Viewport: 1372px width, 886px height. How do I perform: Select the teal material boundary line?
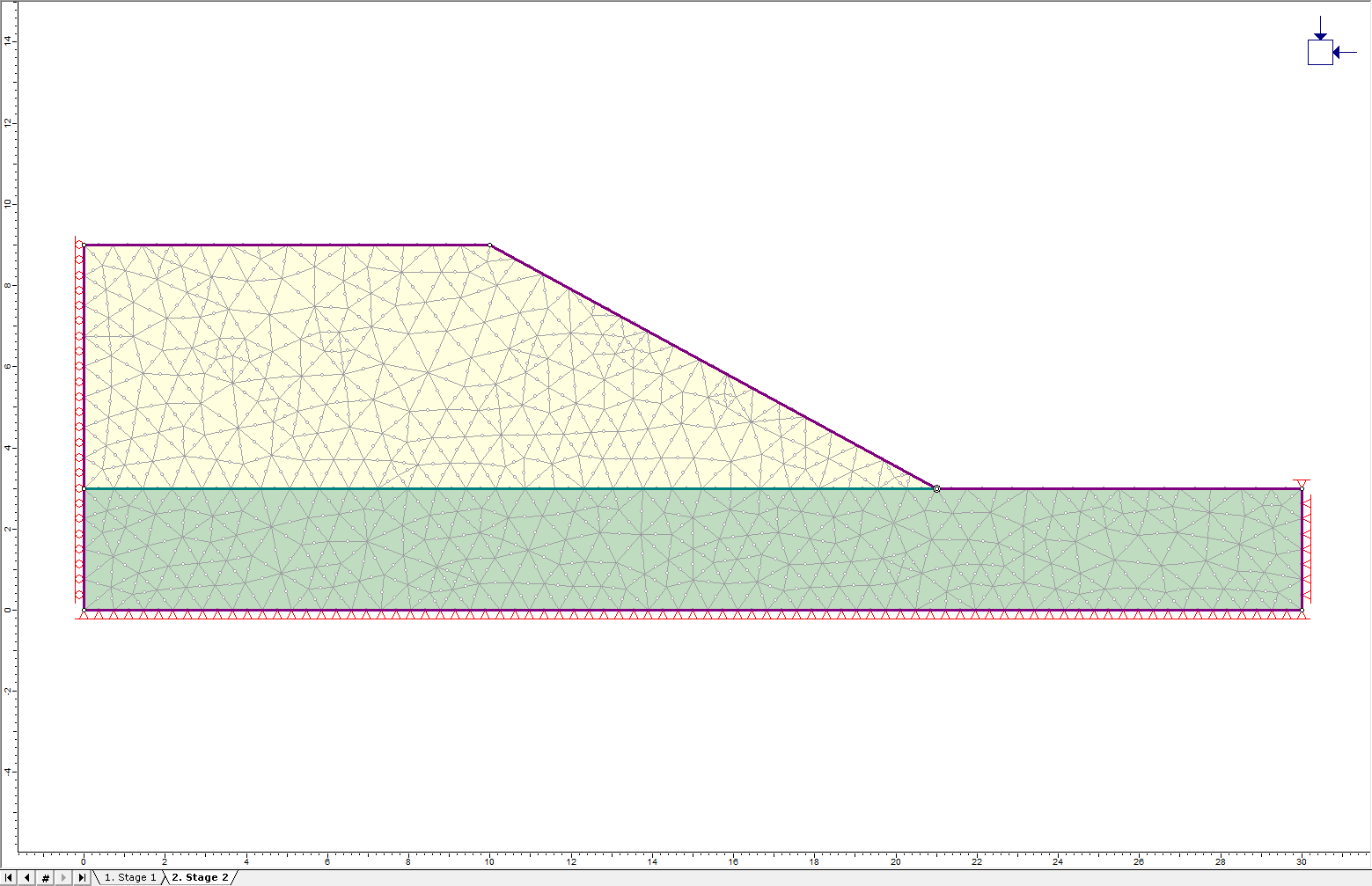(x=440, y=488)
